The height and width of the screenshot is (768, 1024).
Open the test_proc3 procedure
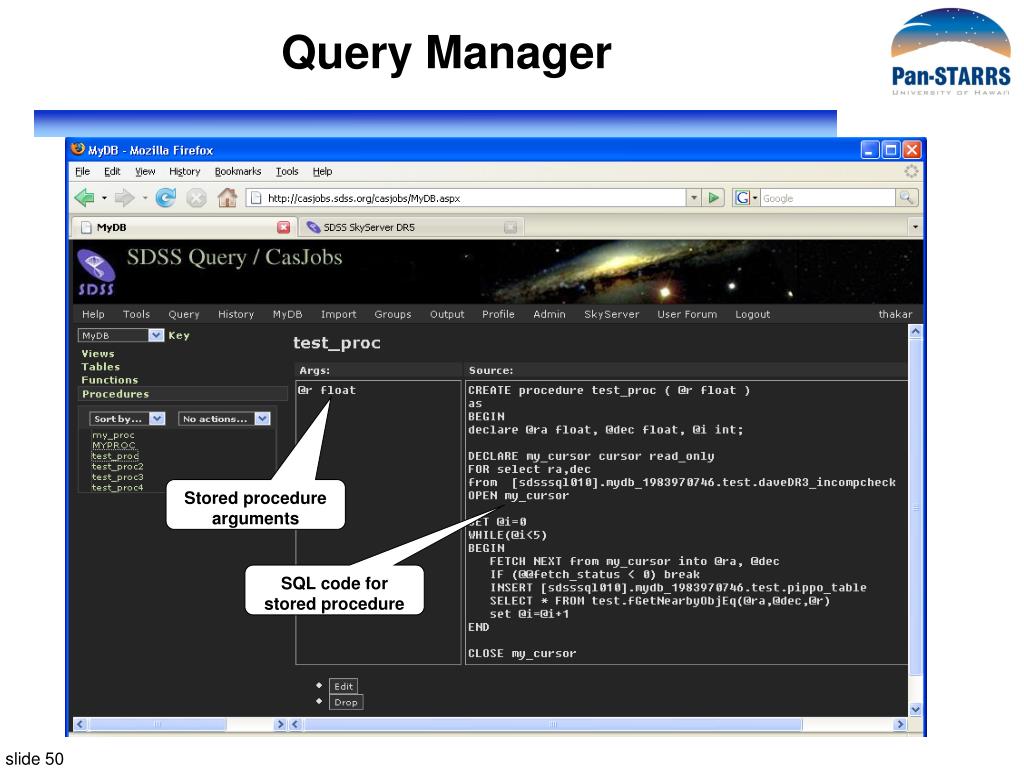[118, 477]
